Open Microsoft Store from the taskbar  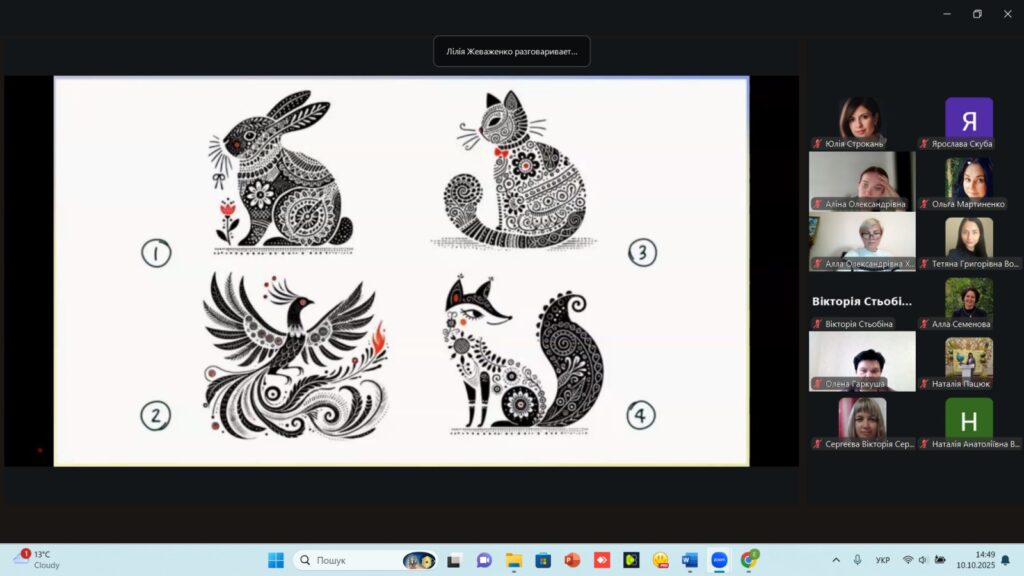pyautogui.click(x=543, y=560)
